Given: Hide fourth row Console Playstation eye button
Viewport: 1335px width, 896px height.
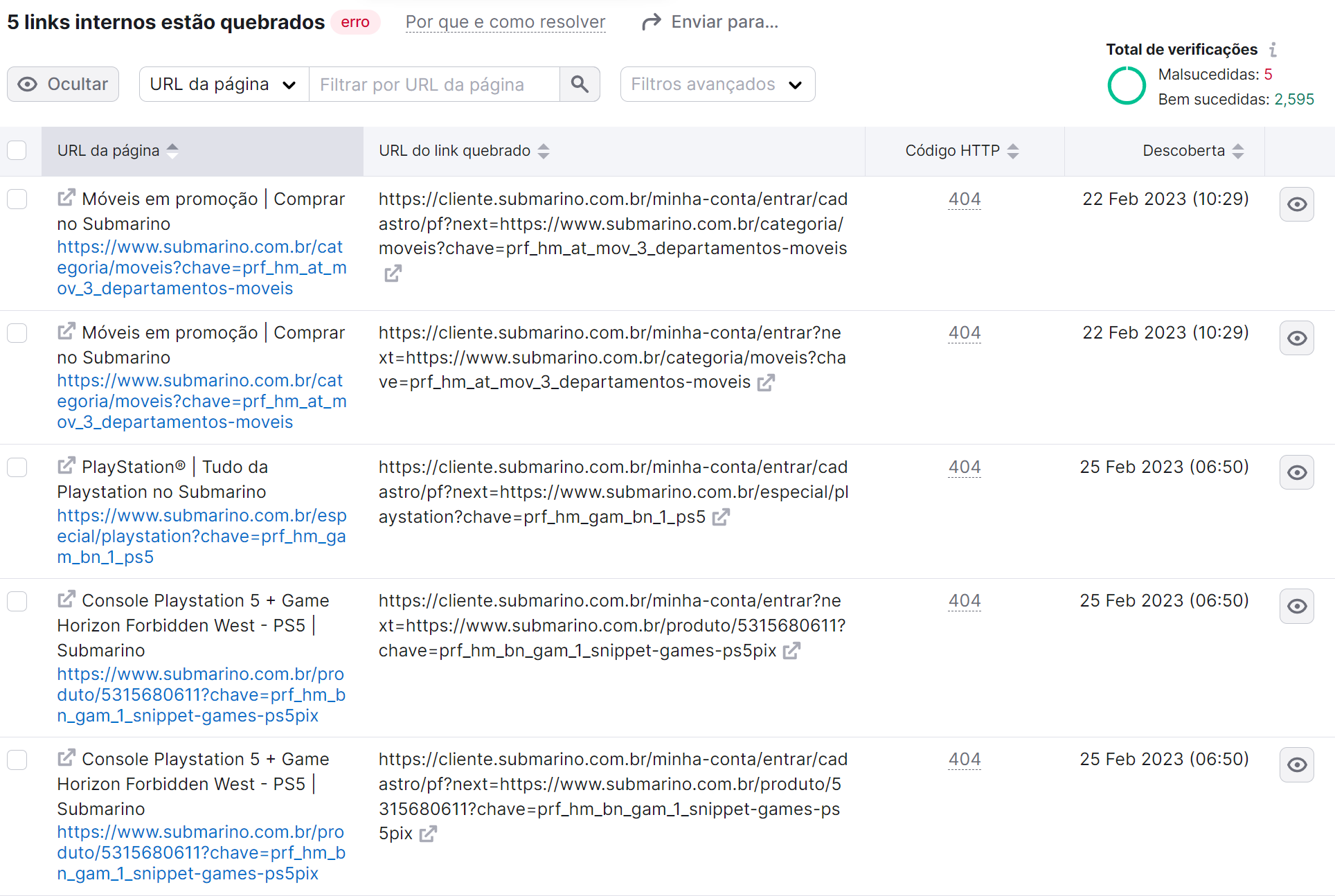Looking at the screenshot, I should coord(1296,606).
